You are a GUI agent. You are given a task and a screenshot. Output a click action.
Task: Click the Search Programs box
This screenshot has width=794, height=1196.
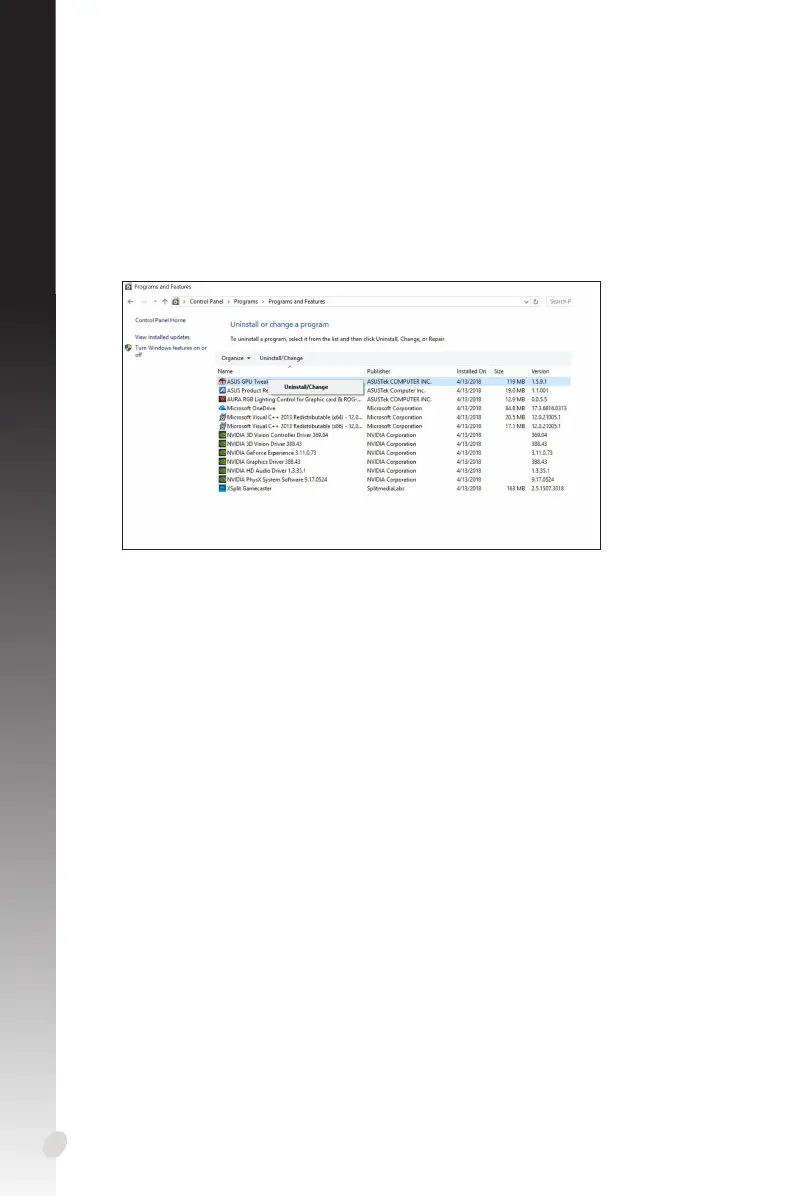click(x=560, y=302)
